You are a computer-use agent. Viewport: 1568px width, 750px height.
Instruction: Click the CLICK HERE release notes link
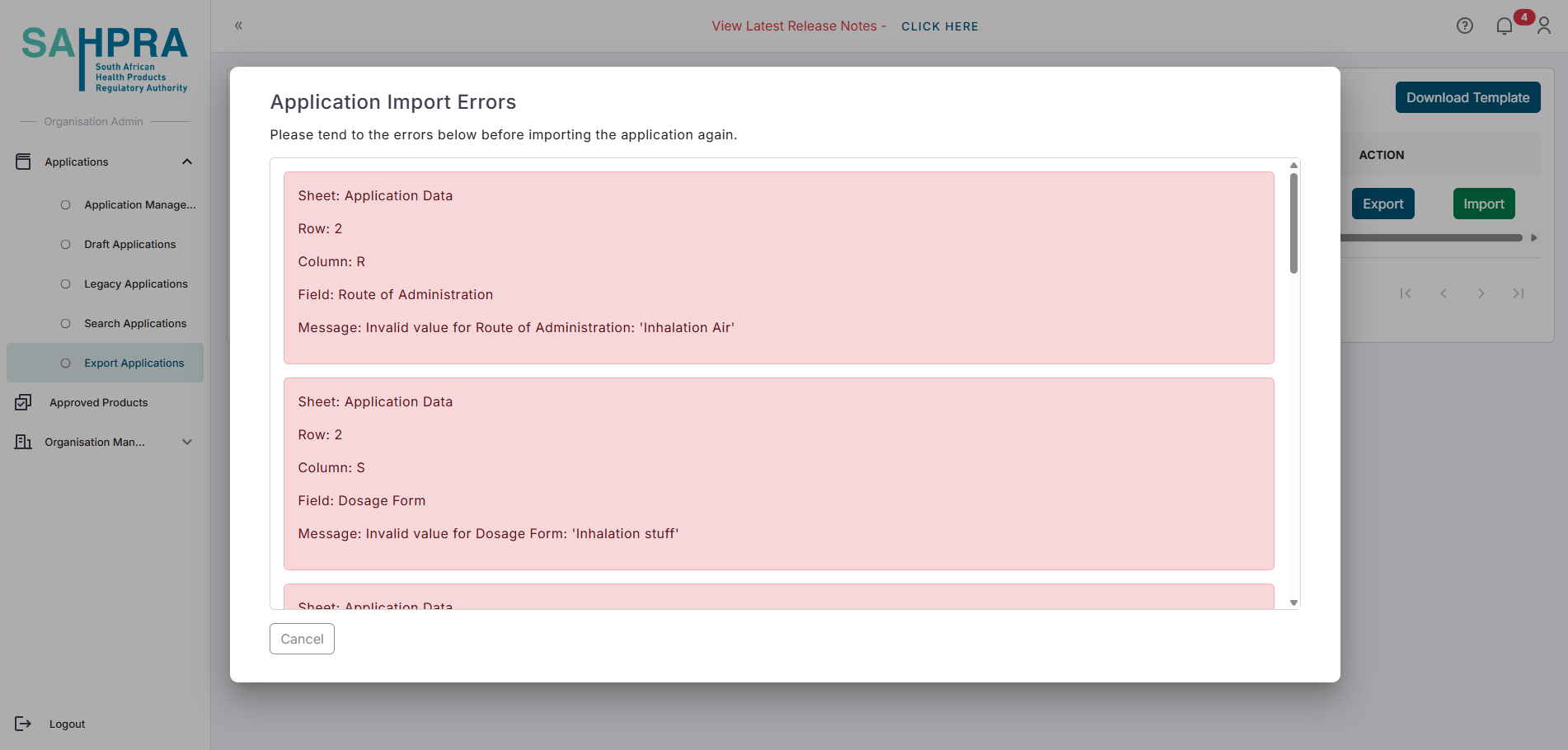pyautogui.click(x=939, y=26)
